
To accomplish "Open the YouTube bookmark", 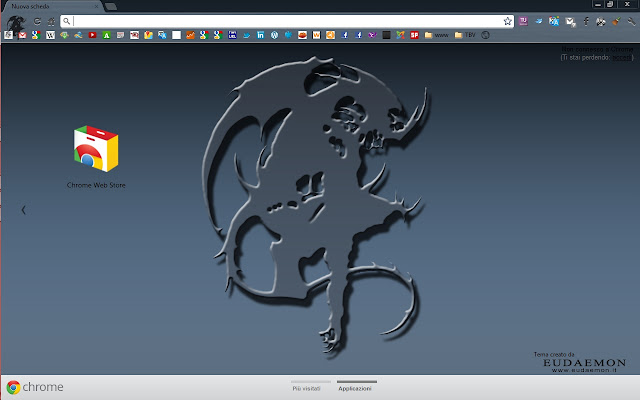I will [x=92, y=35].
